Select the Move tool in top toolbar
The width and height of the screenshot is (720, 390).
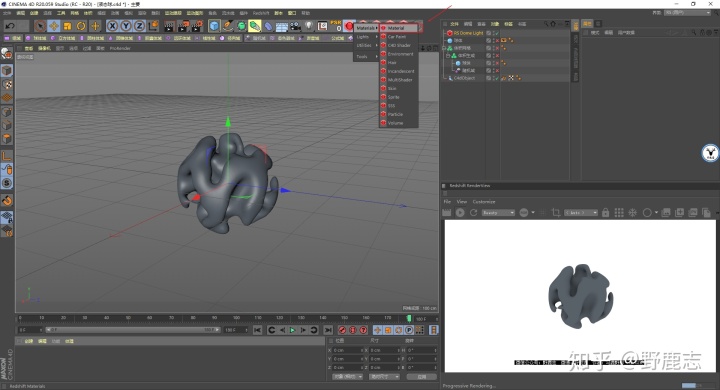coord(54,26)
